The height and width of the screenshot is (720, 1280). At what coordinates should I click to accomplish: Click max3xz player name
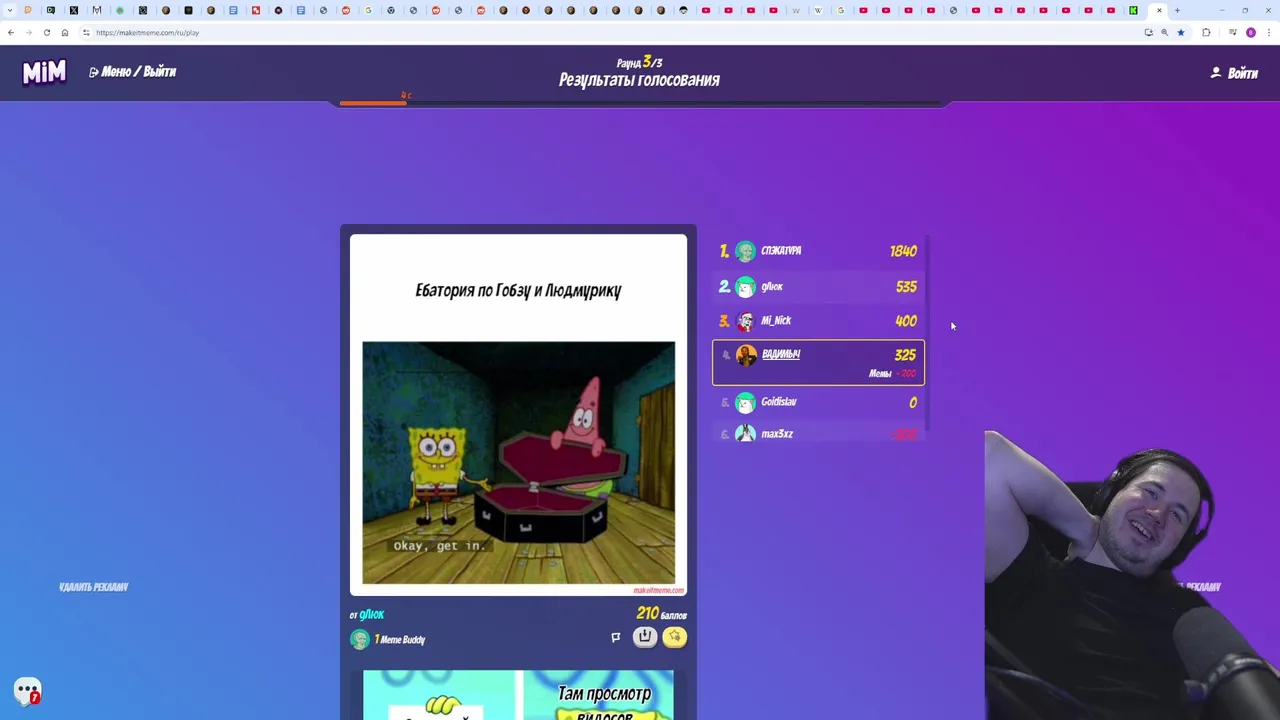pyautogui.click(x=777, y=434)
